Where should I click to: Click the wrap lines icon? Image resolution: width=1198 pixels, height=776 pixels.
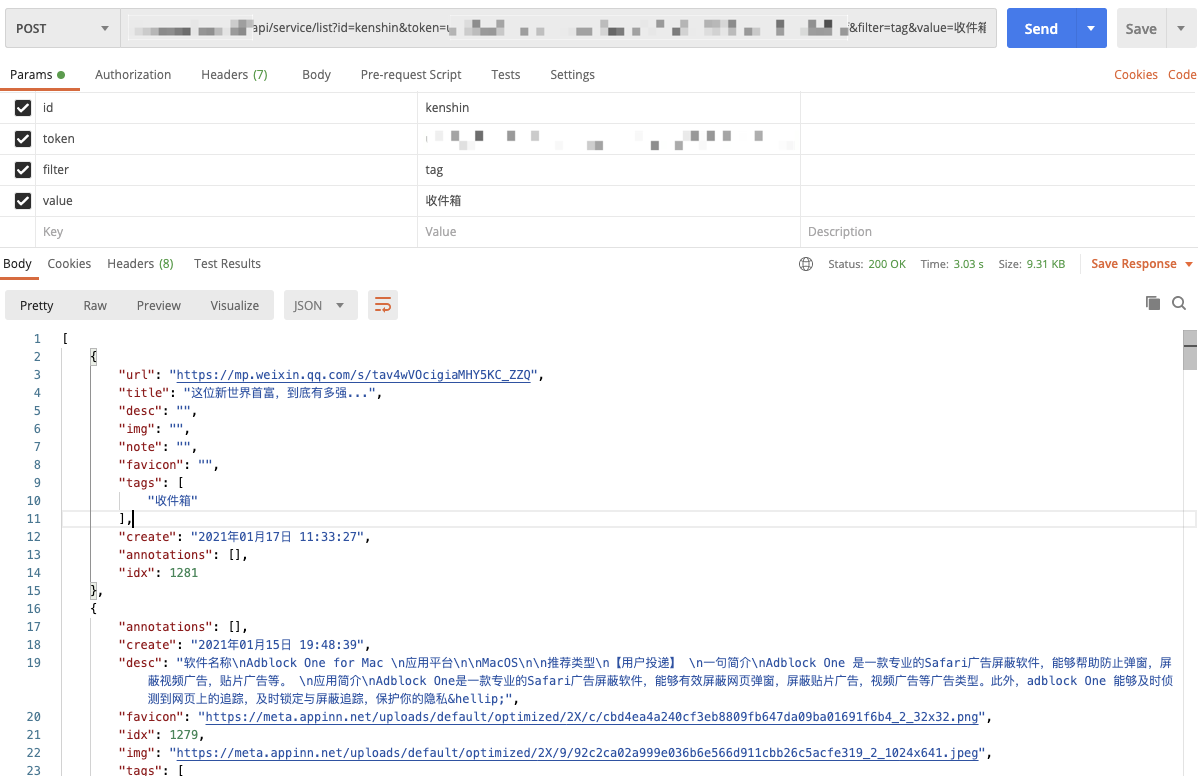coord(383,306)
